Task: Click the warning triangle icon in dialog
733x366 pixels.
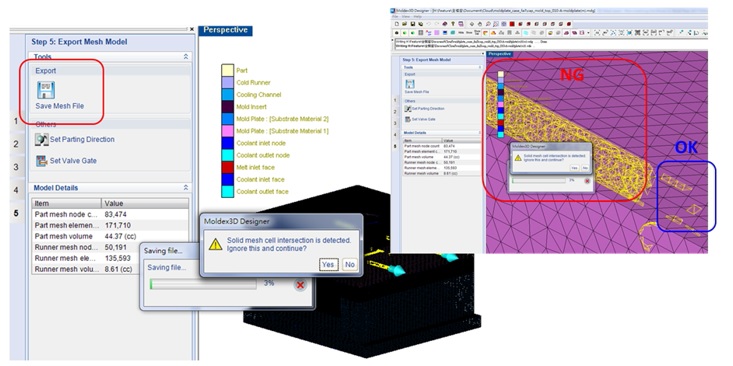Action: point(215,244)
